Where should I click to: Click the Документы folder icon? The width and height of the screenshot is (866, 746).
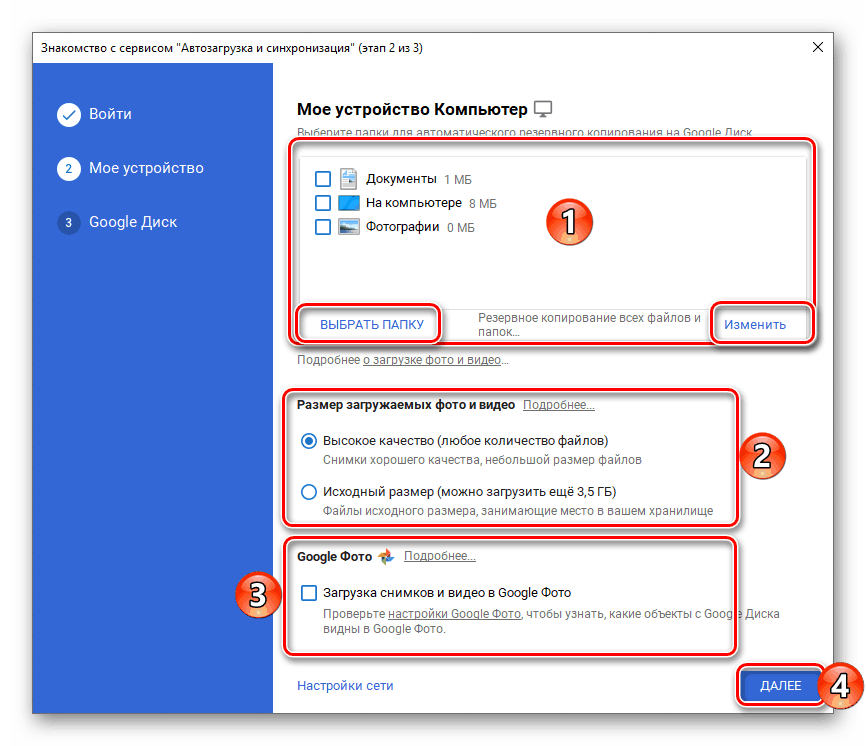[348, 179]
